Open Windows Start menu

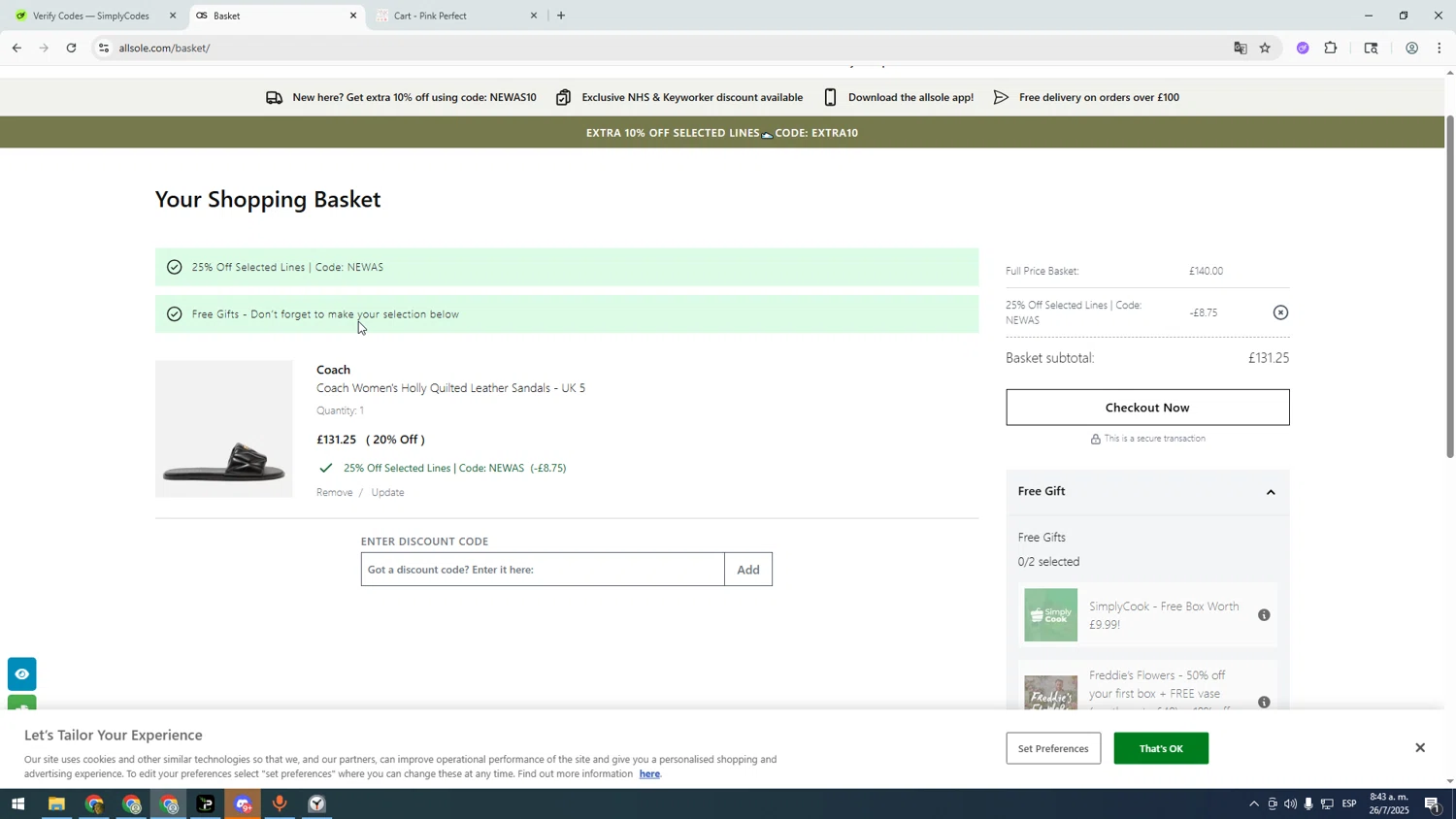(17, 804)
